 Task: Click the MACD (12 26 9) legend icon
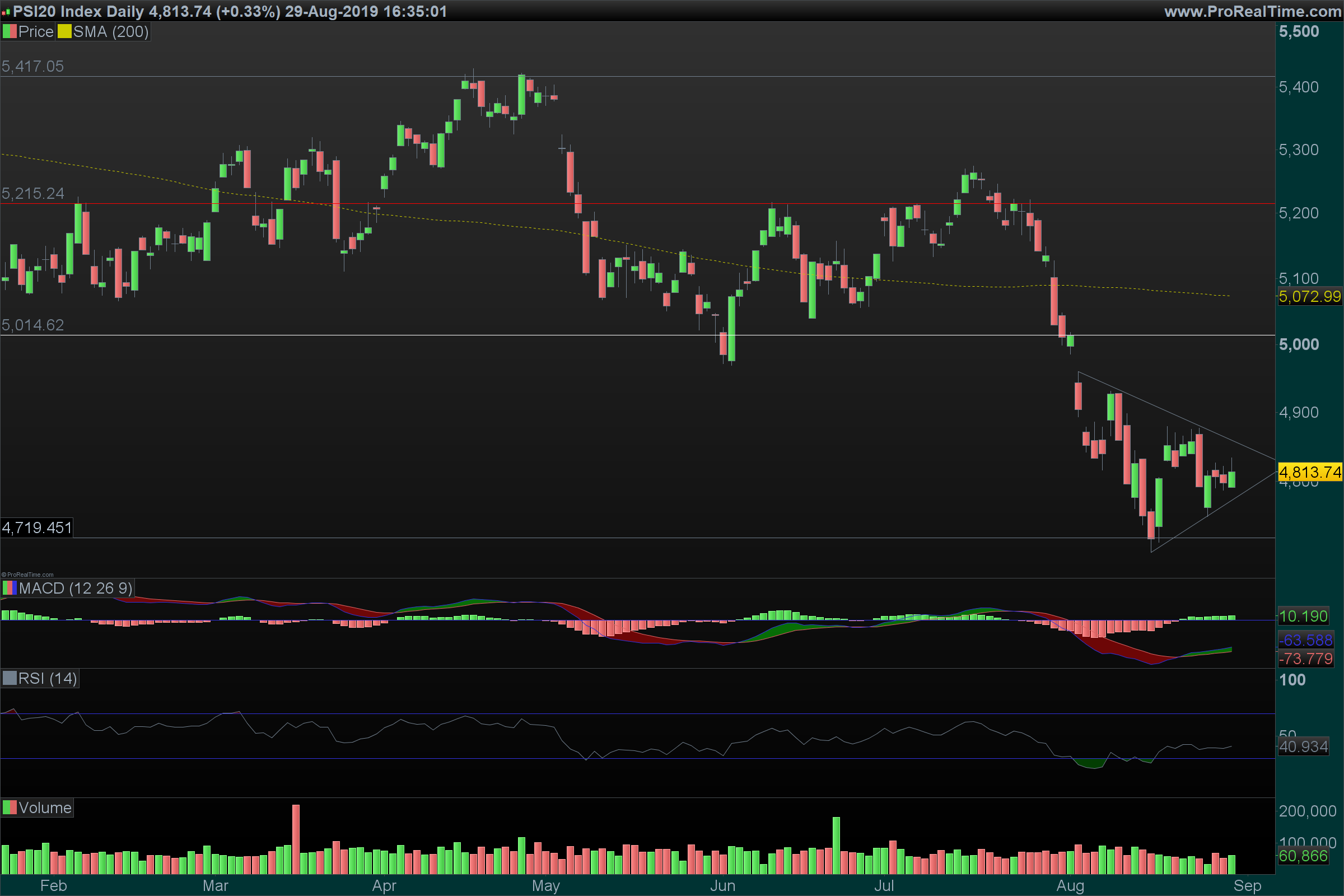(9, 588)
